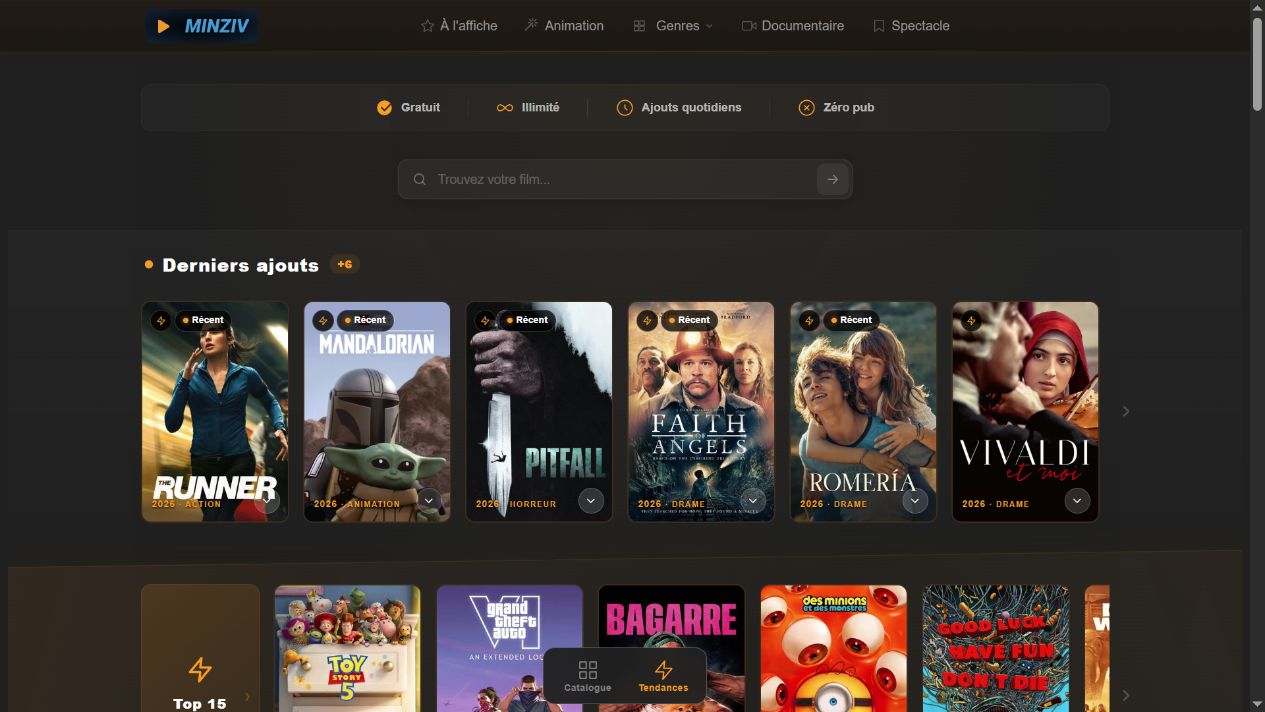The image size is (1265, 712).
Task: Click the MINZIV logo
Action: coord(202,26)
